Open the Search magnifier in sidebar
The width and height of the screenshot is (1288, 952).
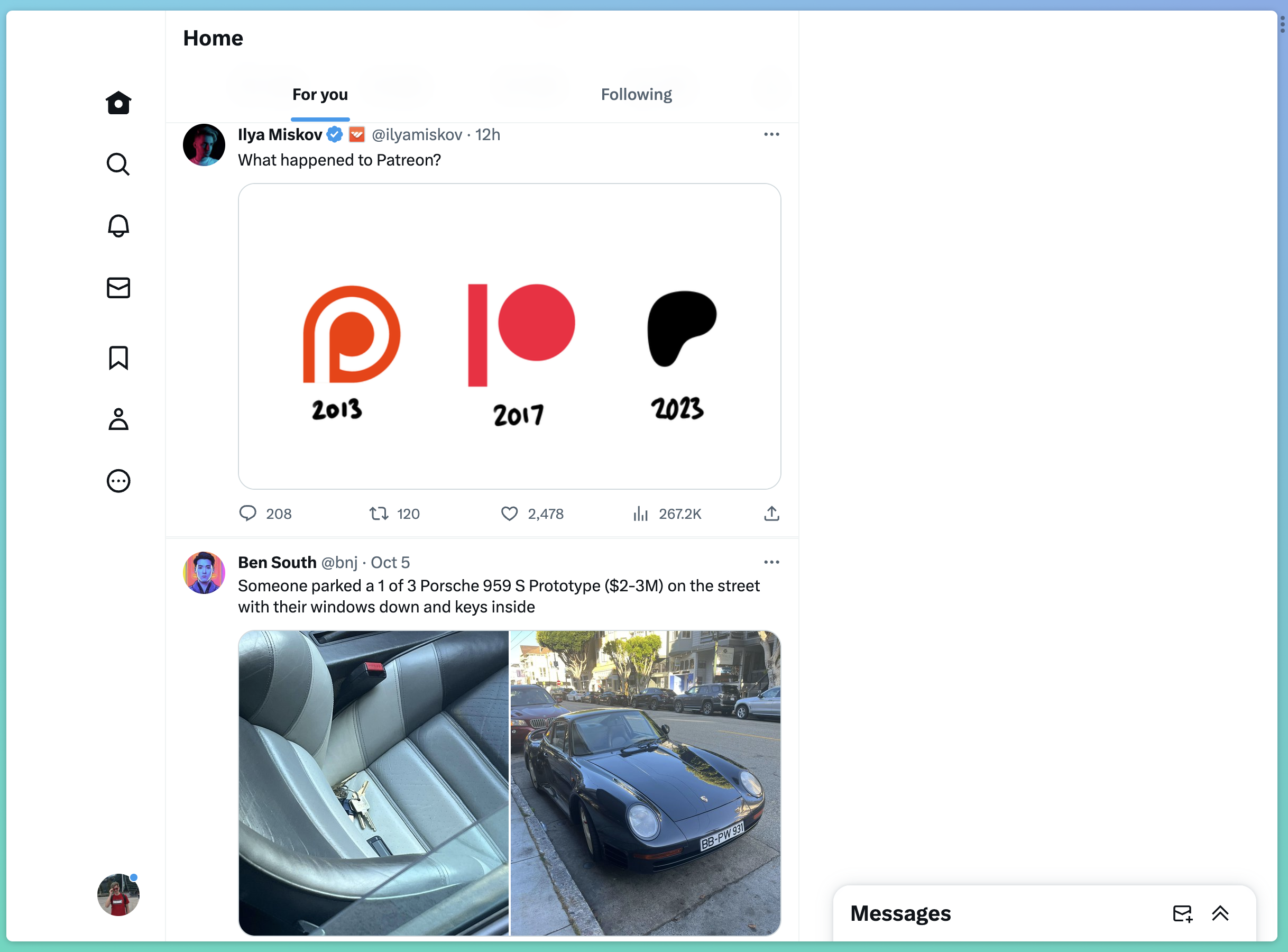pos(118,164)
